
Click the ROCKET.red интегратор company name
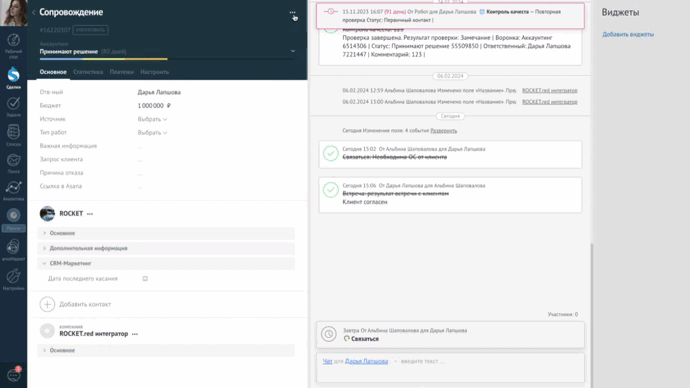(94, 334)
